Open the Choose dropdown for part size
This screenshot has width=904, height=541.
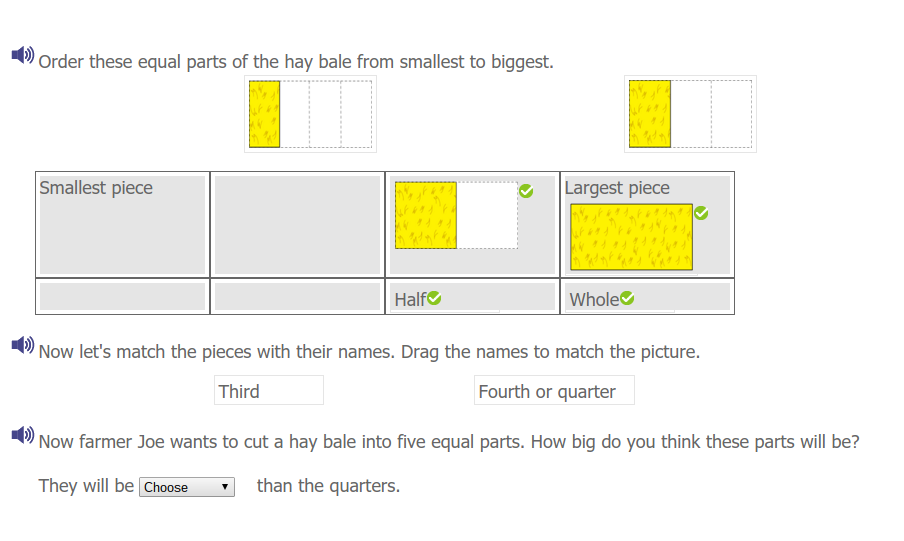point(187,487)
